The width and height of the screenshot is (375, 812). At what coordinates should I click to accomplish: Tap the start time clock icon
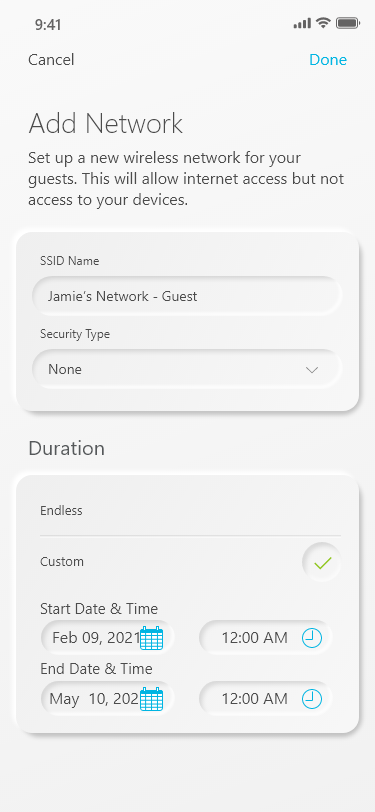(312, 638)
